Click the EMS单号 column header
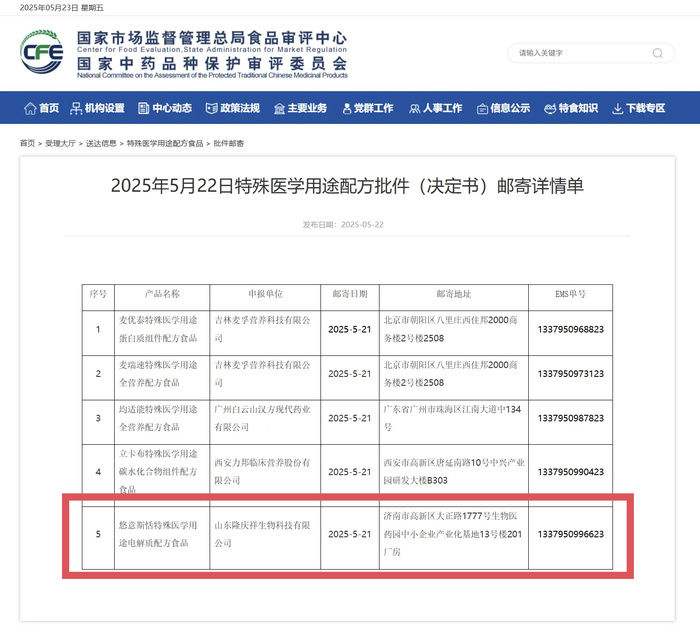Screen dimensions: 700x636 (570, 294)
